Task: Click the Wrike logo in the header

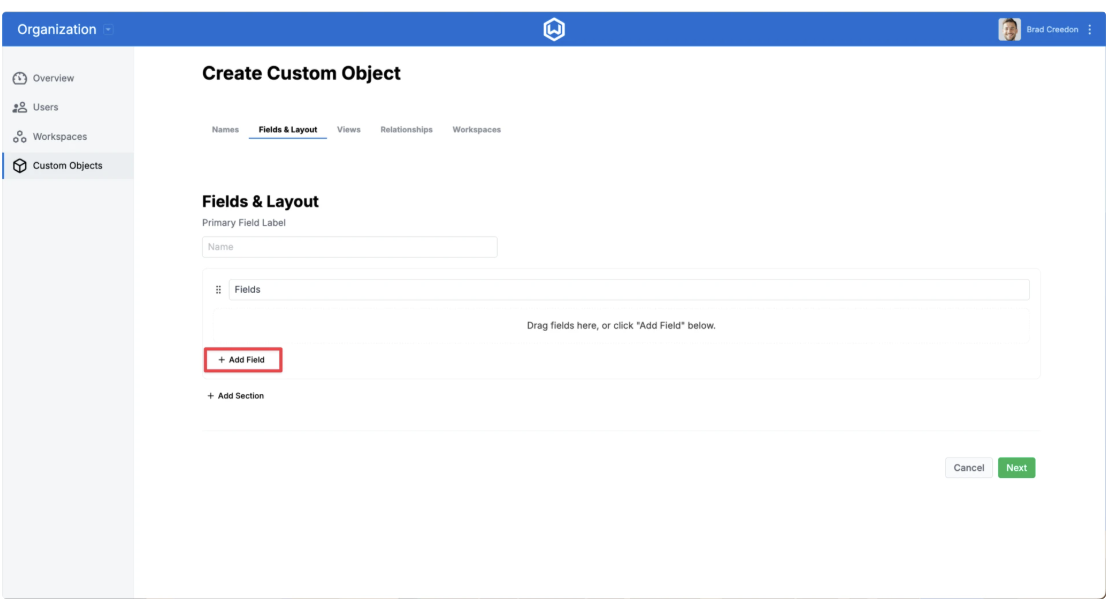Action: click(x=554, y=29)
